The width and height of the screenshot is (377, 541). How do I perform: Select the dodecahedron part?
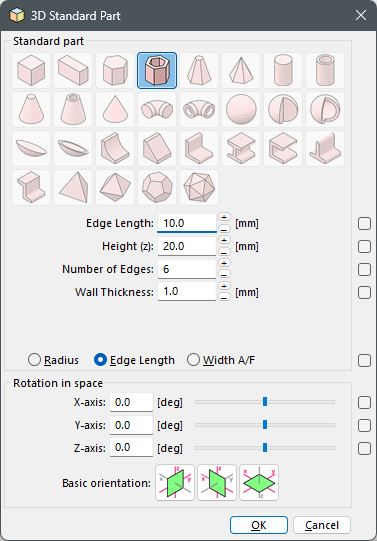[157, 187]
